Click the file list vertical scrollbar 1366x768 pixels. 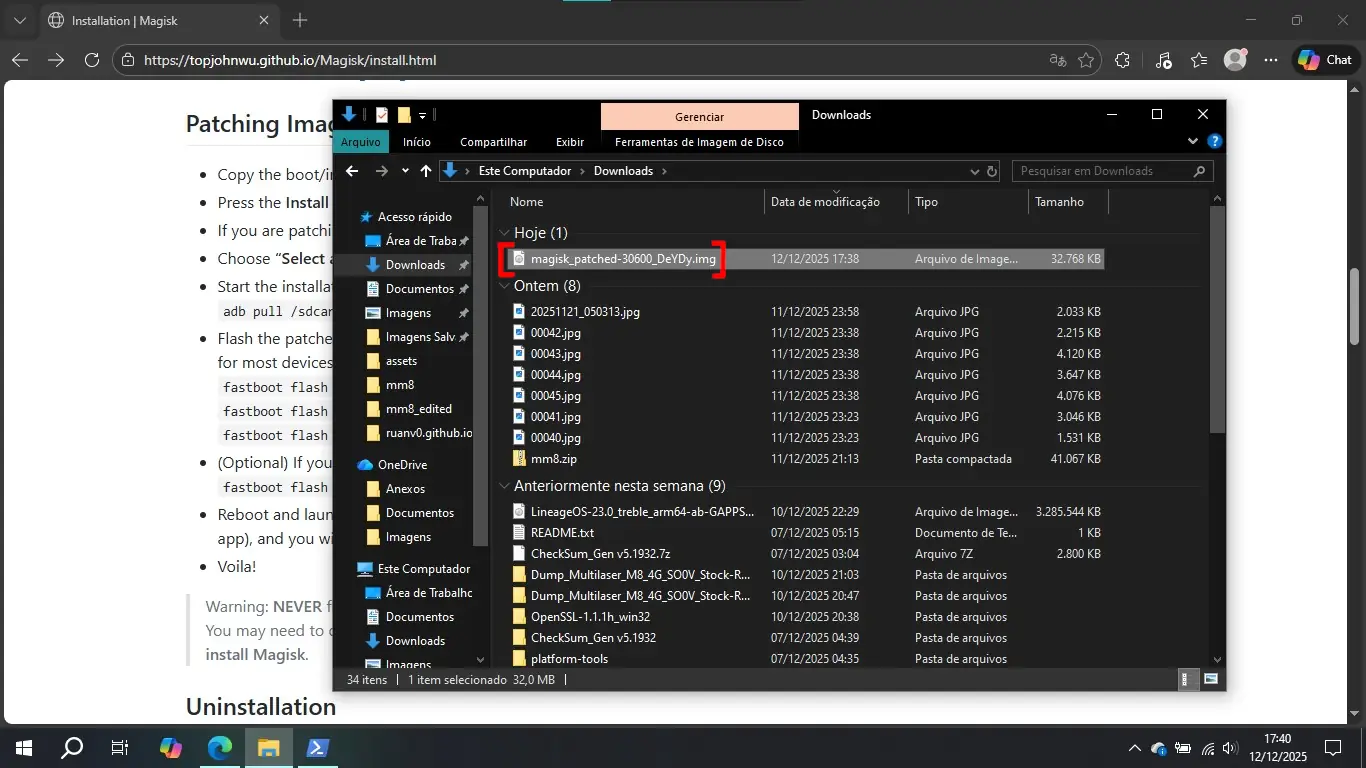click(x=1216, y=320)
